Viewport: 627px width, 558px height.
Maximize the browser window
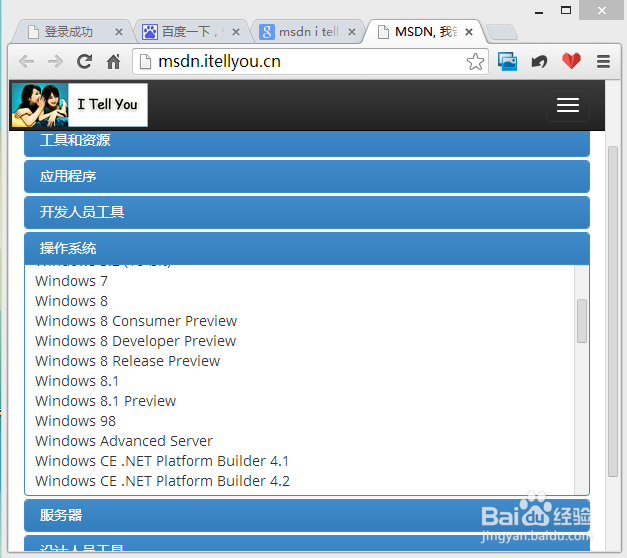[x=566, y=10]
